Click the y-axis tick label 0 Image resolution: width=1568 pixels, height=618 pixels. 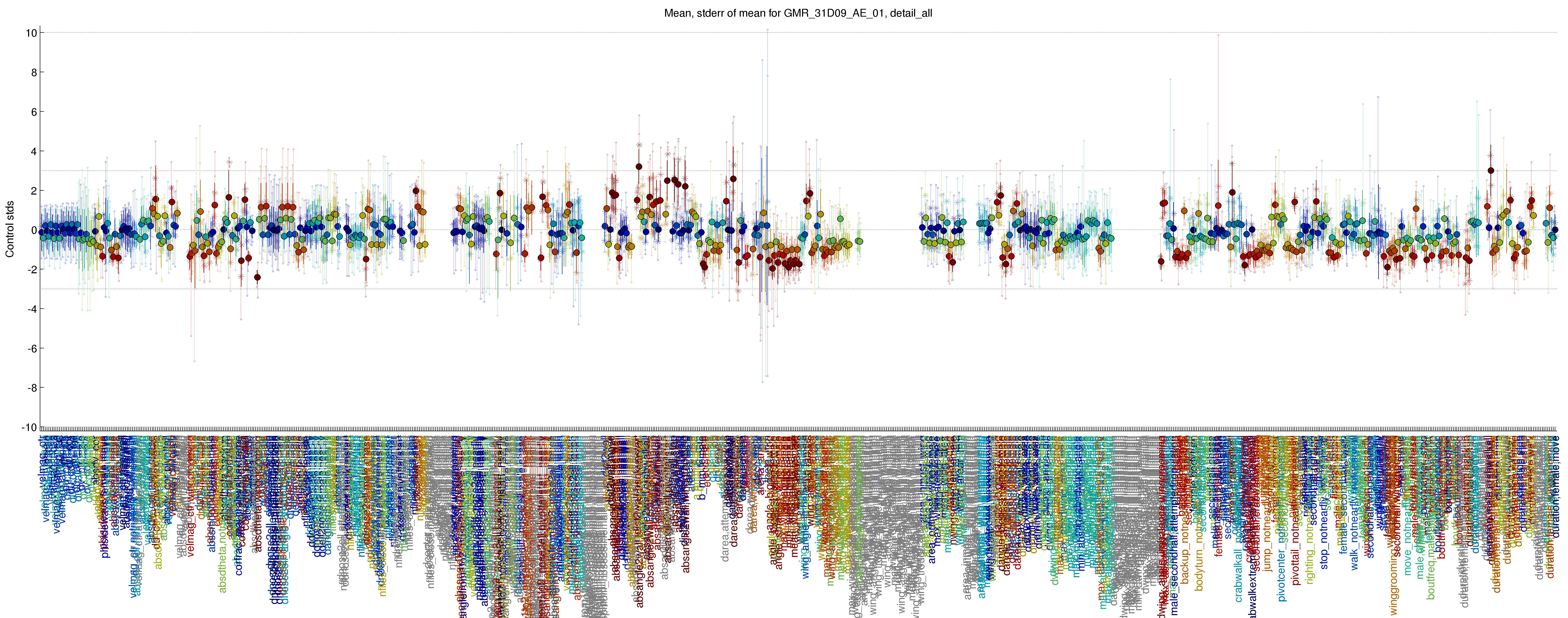34,230
